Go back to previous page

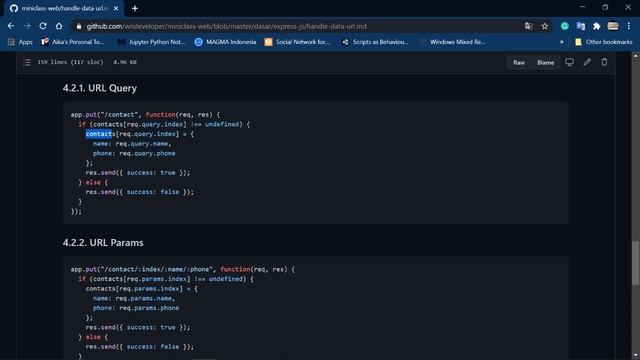click(11, 26)
